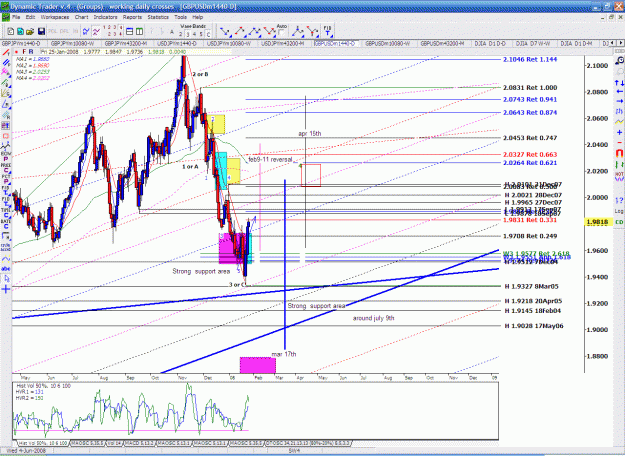Select the Vol 04 indicator tab
This screenshot has width=625, height=456.
115,443
